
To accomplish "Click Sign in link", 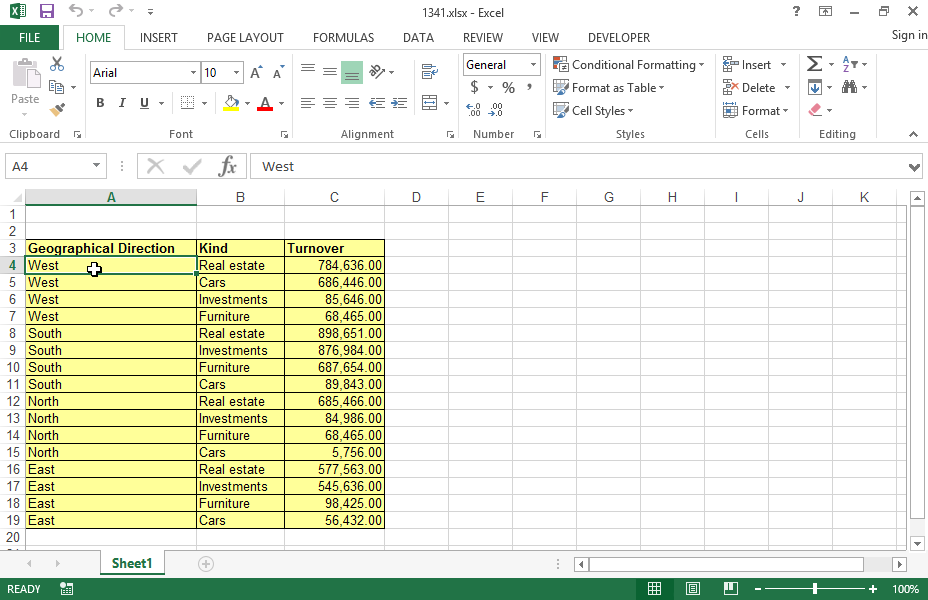I will click(x=908, y=35).
